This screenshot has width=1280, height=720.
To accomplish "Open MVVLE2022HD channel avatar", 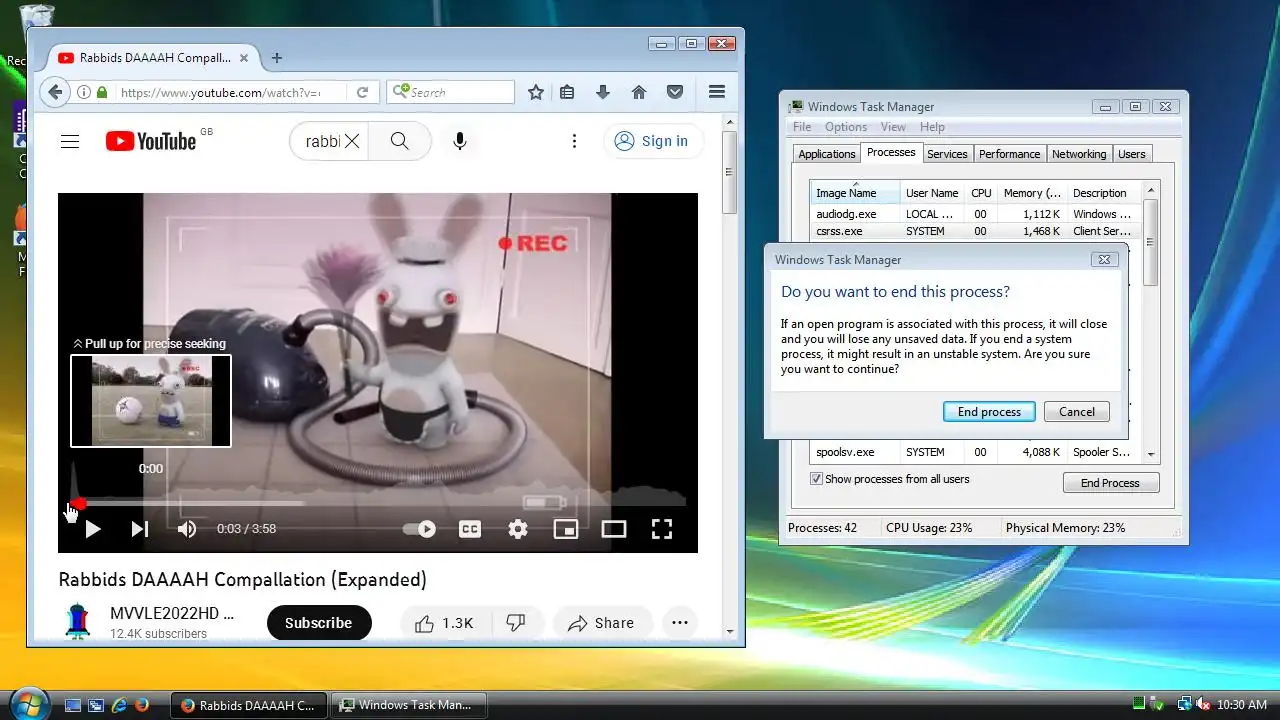I will (77, 622).
